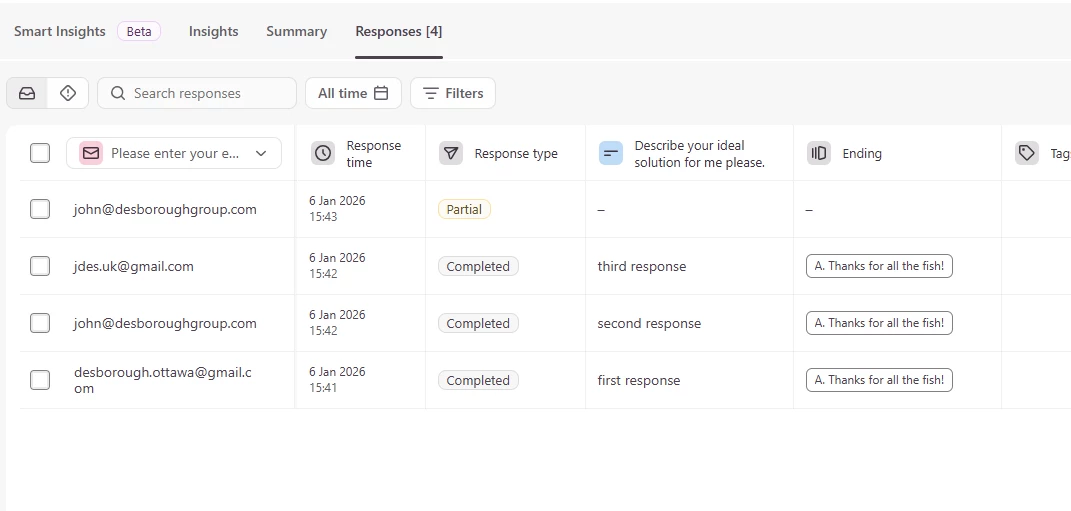Open the Filters menu

coord(453,93)
